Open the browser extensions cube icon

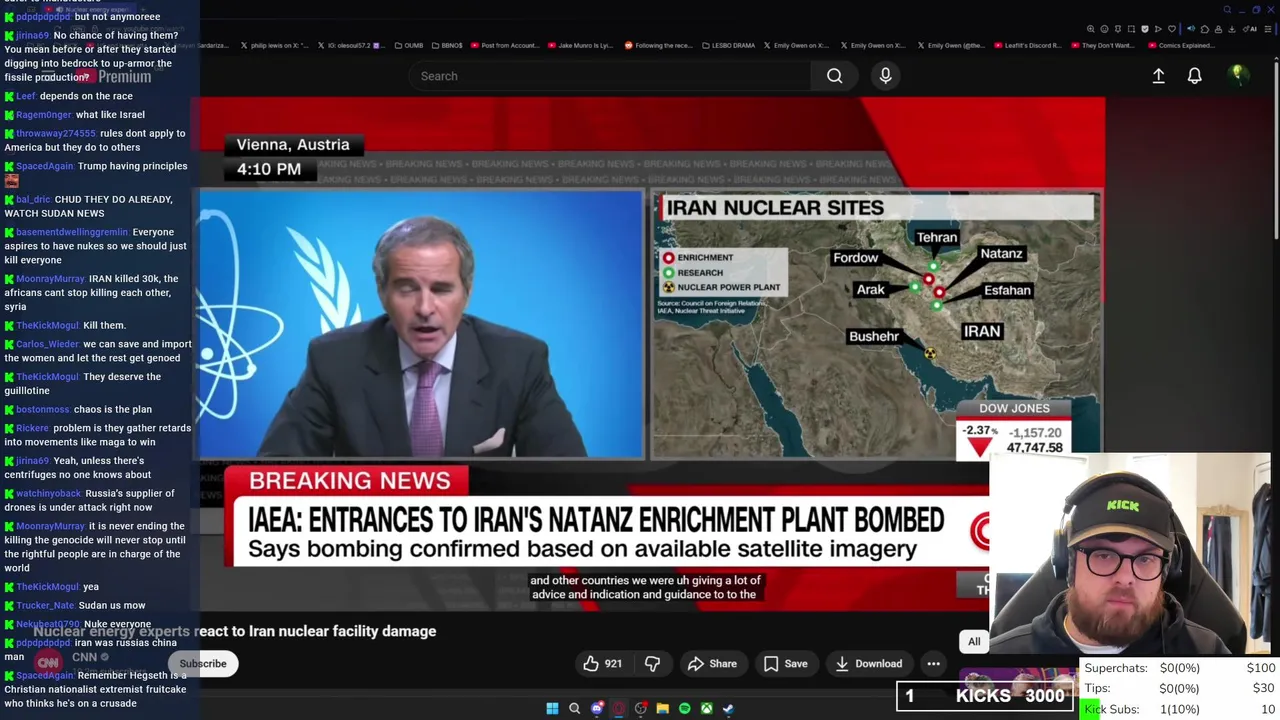1205,29
